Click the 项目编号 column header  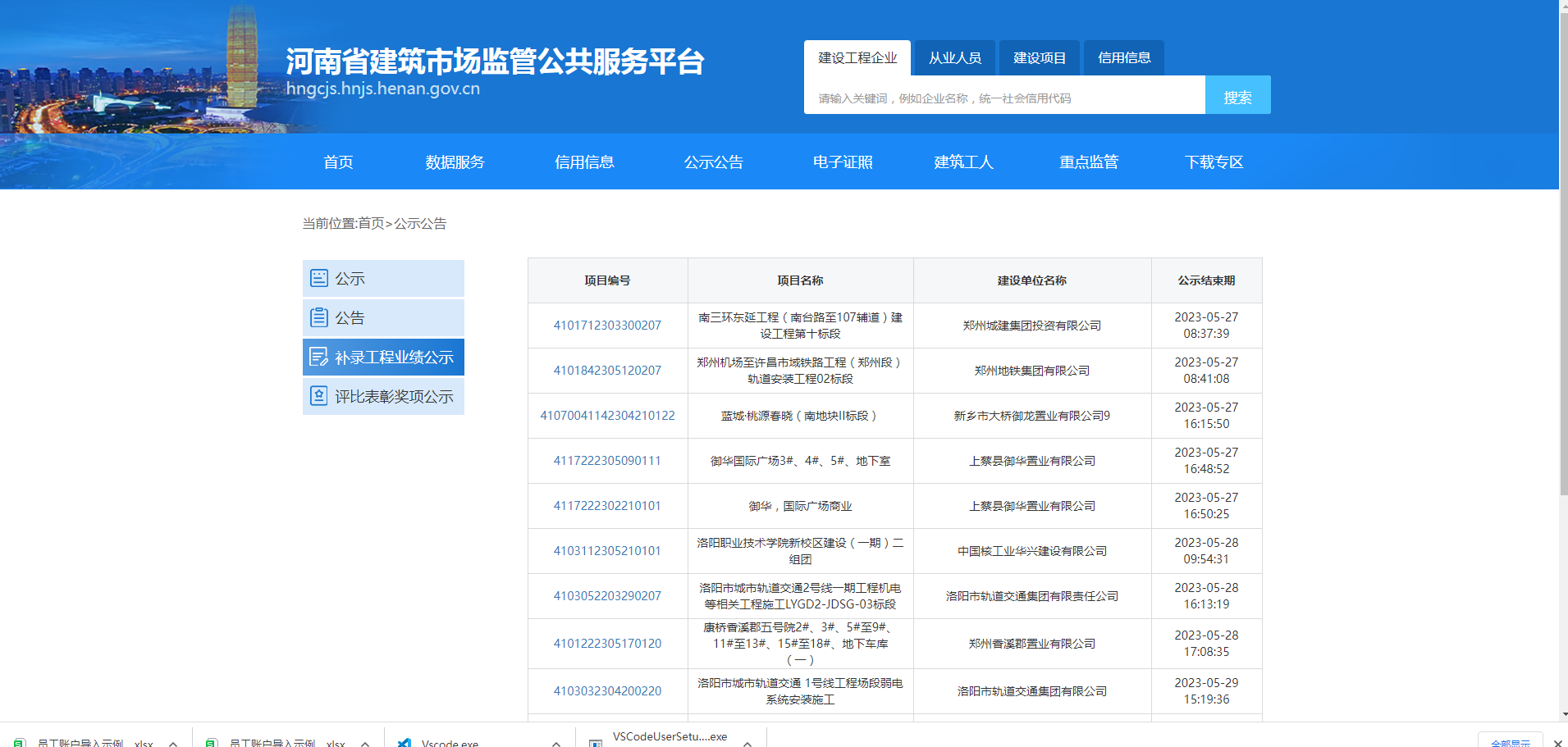(x=607, y=280)
